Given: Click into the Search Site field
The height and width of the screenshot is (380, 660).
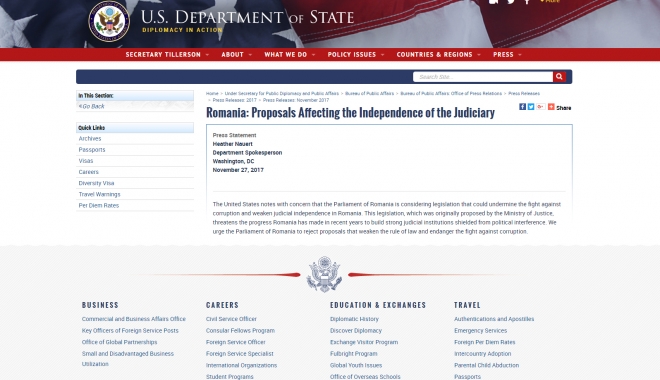Looking at the screenshot, I should (x=483, y=77).
